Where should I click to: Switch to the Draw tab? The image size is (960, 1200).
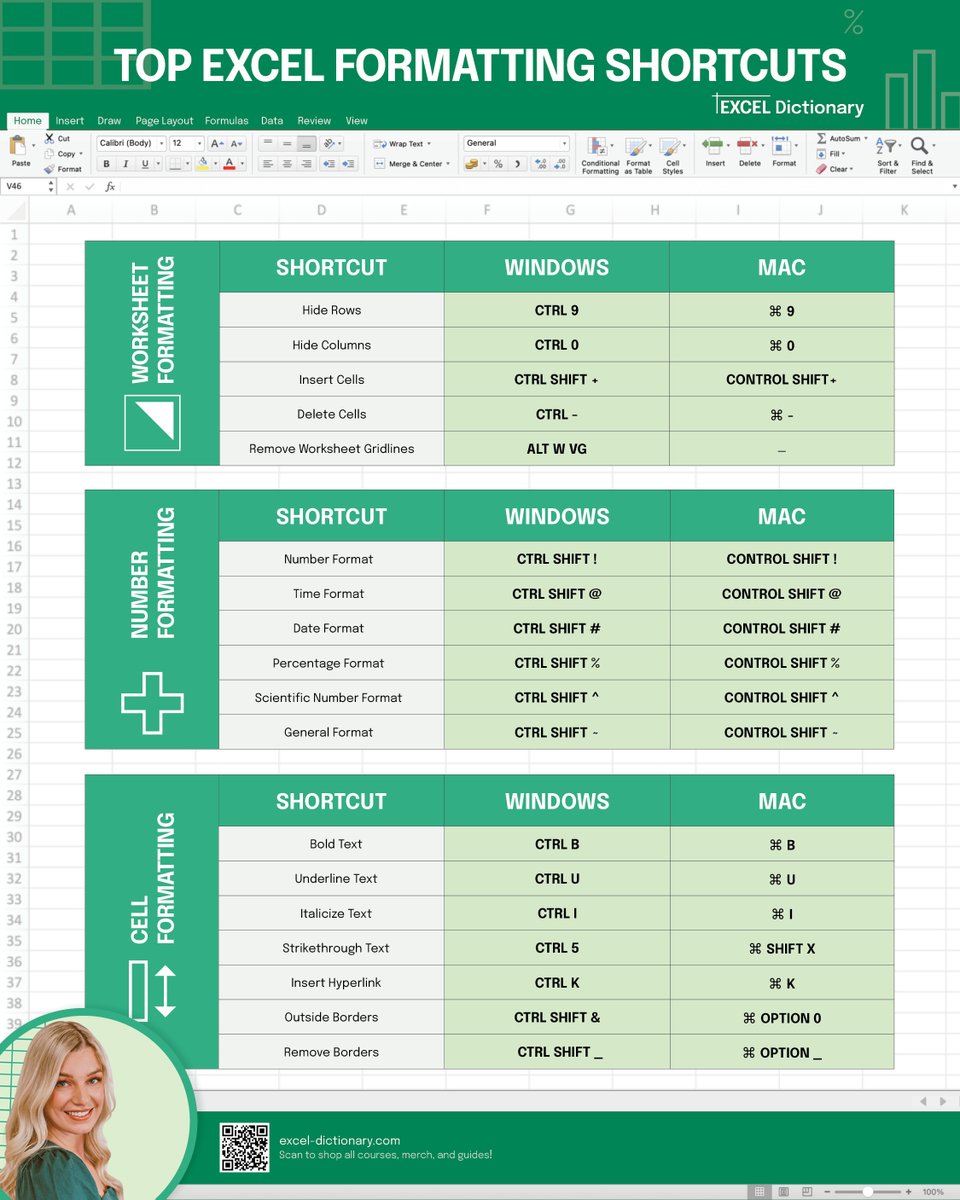109,121
